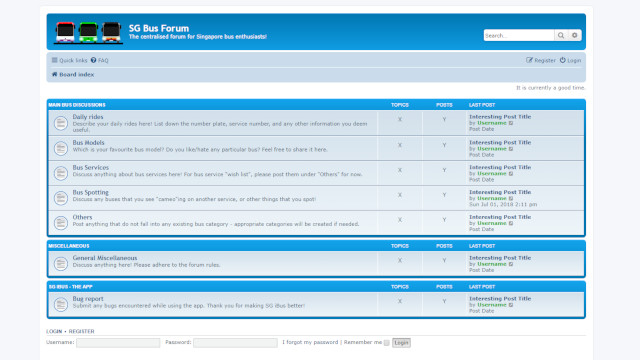Click the Bug report forum icon
The height and width of the screenshot is (360, 640).
[61, 304]
